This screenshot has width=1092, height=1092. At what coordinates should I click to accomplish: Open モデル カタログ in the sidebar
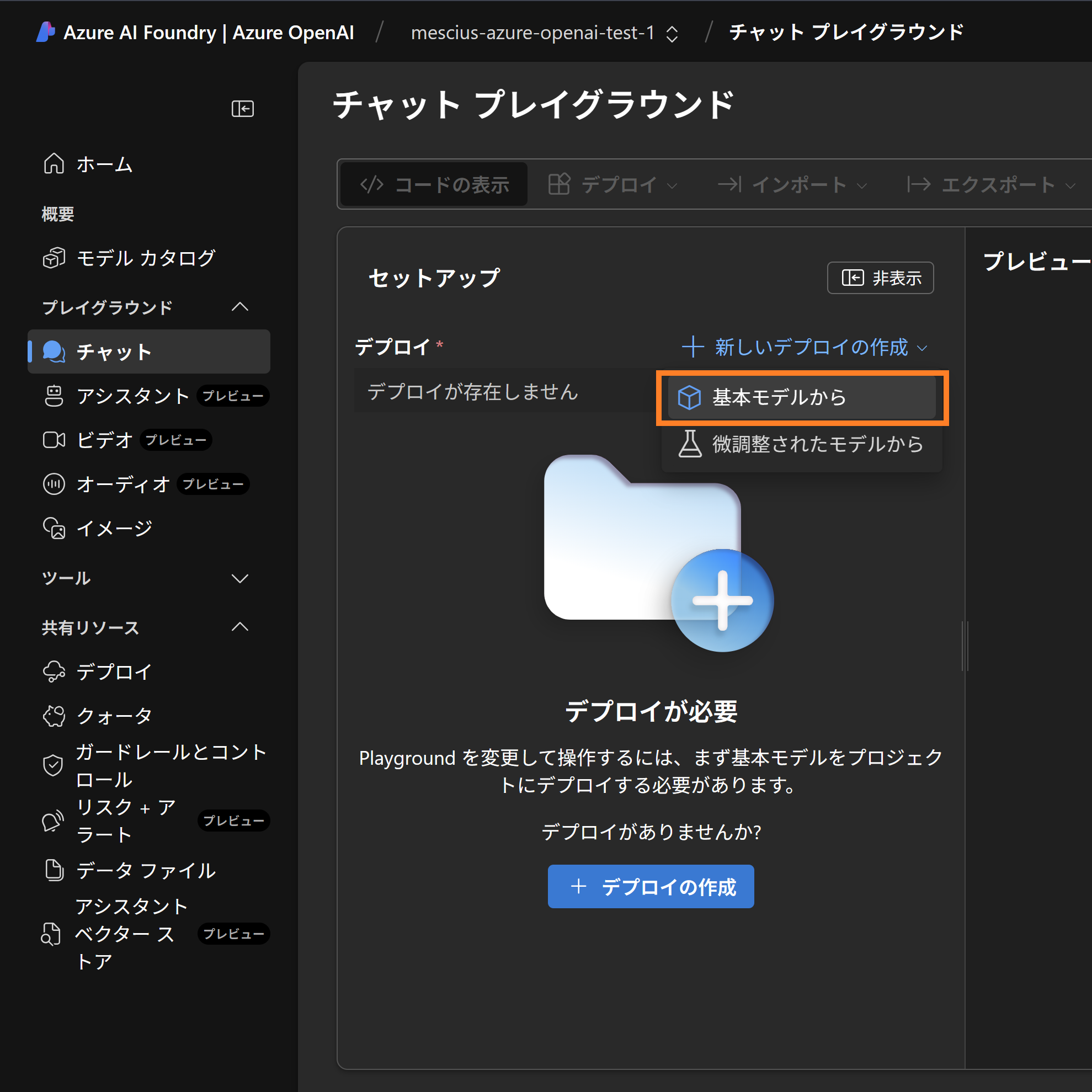[x=148, y=258]
